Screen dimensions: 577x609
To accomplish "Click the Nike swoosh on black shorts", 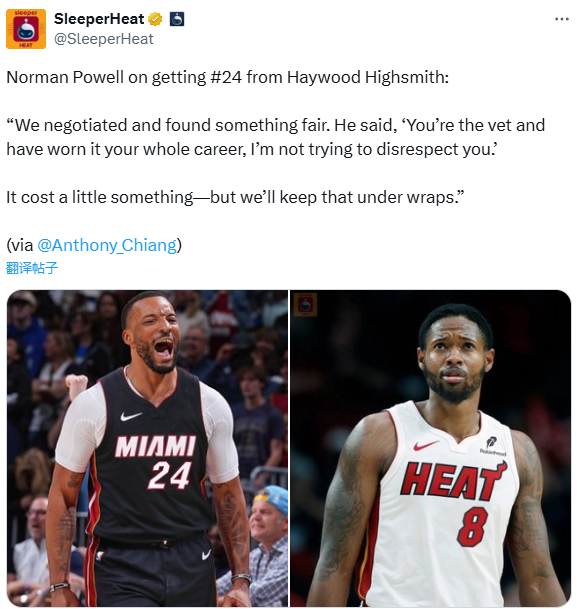I will point(207,555).
